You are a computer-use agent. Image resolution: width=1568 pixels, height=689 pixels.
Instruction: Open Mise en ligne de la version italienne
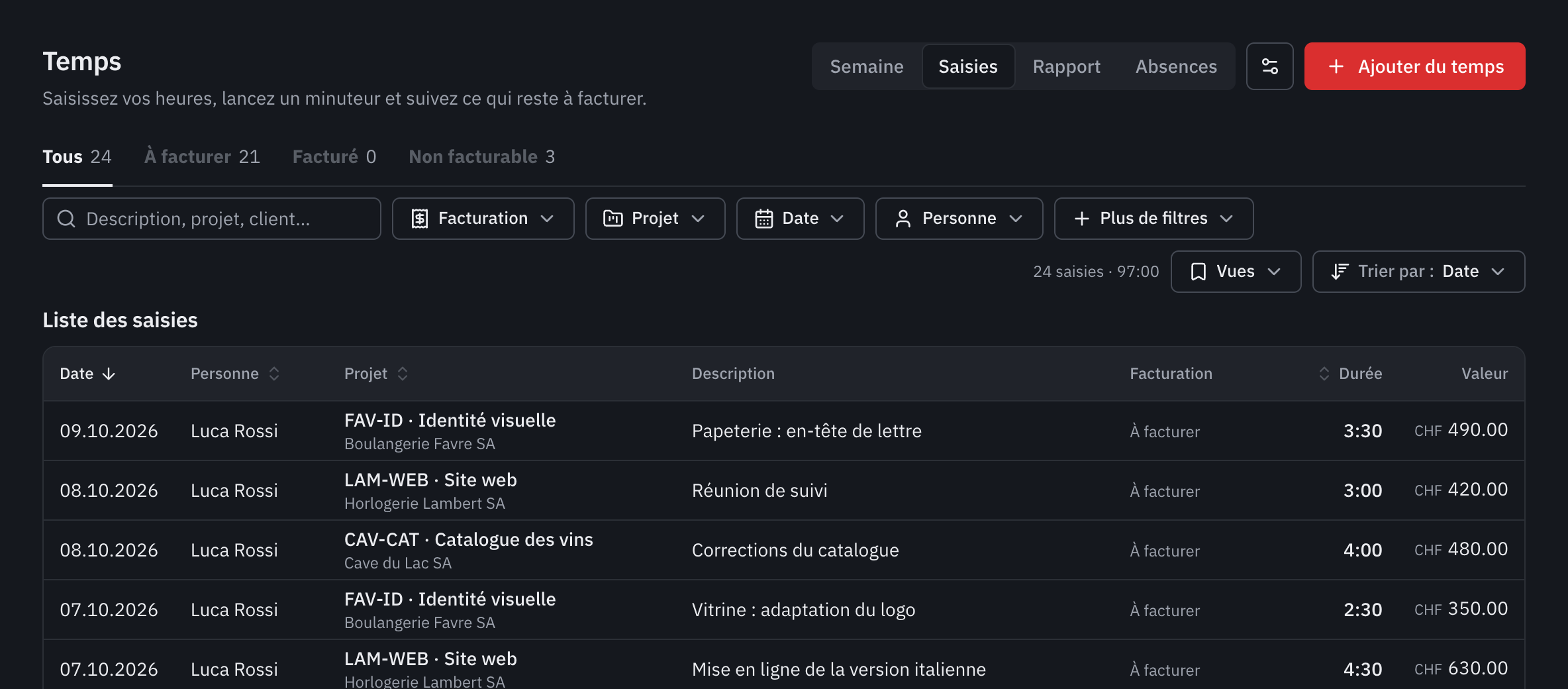[x=784, y=664]
